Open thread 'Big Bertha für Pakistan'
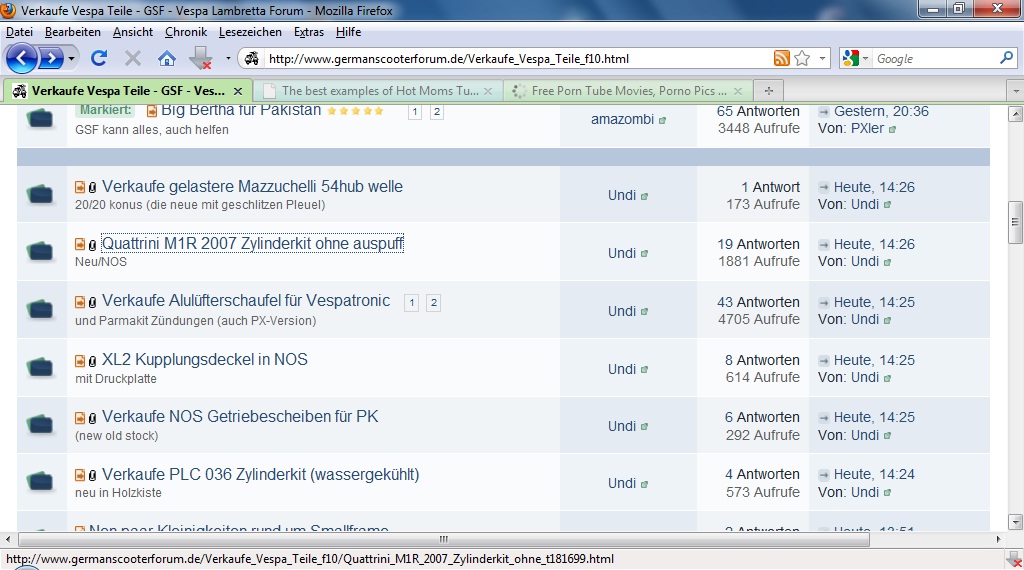 click(x=241, y=110)
